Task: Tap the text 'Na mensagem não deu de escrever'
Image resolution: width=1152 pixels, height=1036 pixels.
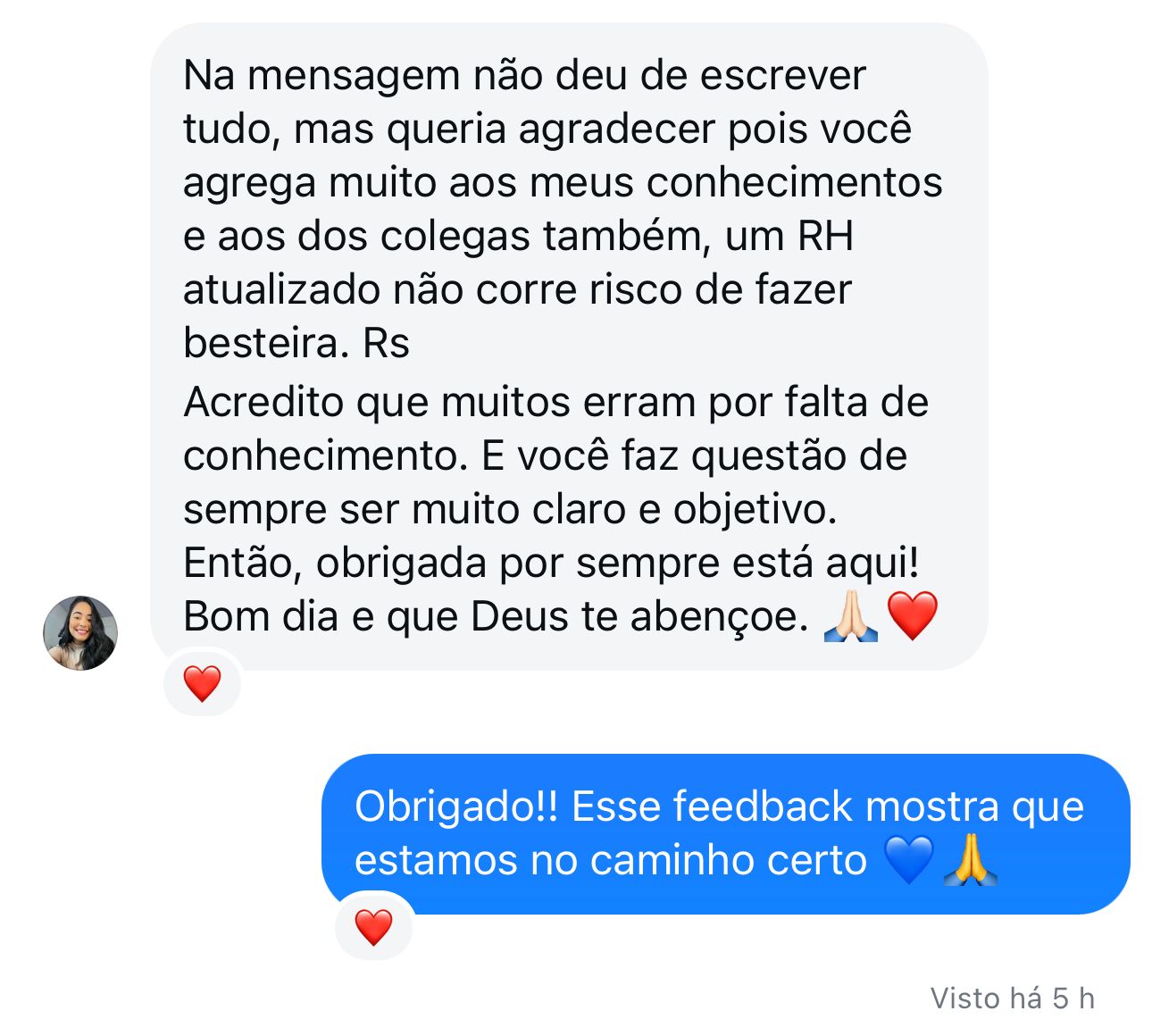Action: tap(524, 75)
